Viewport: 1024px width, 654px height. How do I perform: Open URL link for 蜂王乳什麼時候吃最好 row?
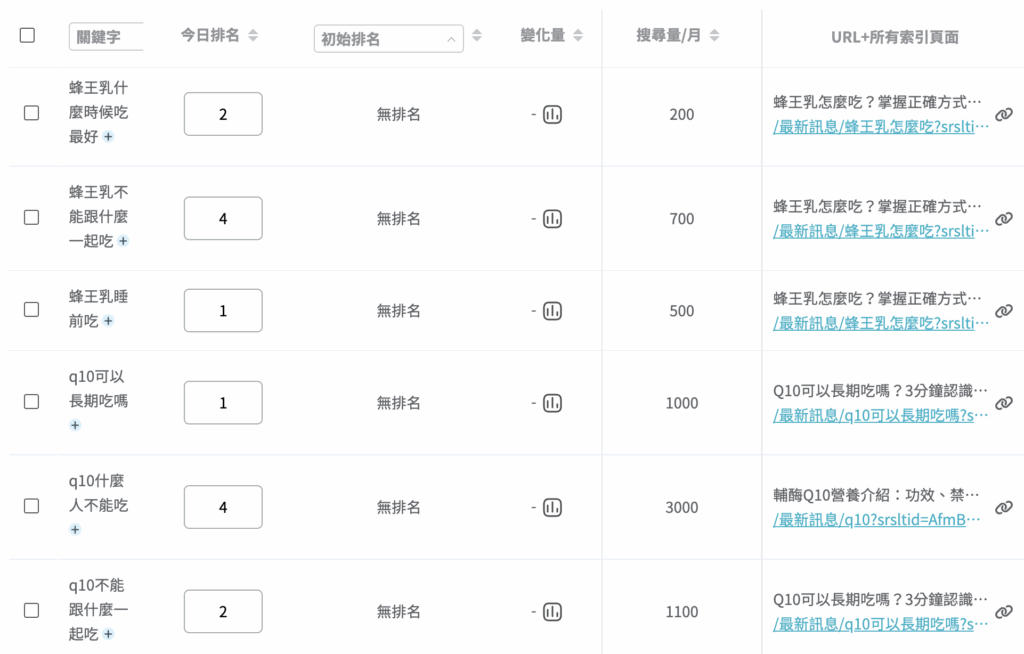click(880, 126)
